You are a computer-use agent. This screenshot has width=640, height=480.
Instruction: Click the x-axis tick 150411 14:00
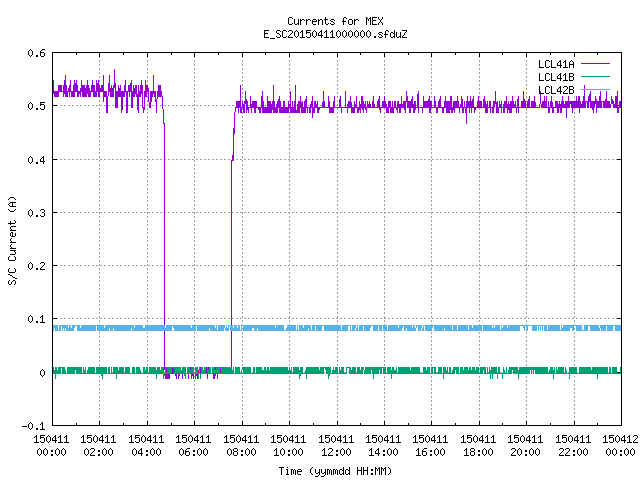pyautogui.click(x=383, y=445)
